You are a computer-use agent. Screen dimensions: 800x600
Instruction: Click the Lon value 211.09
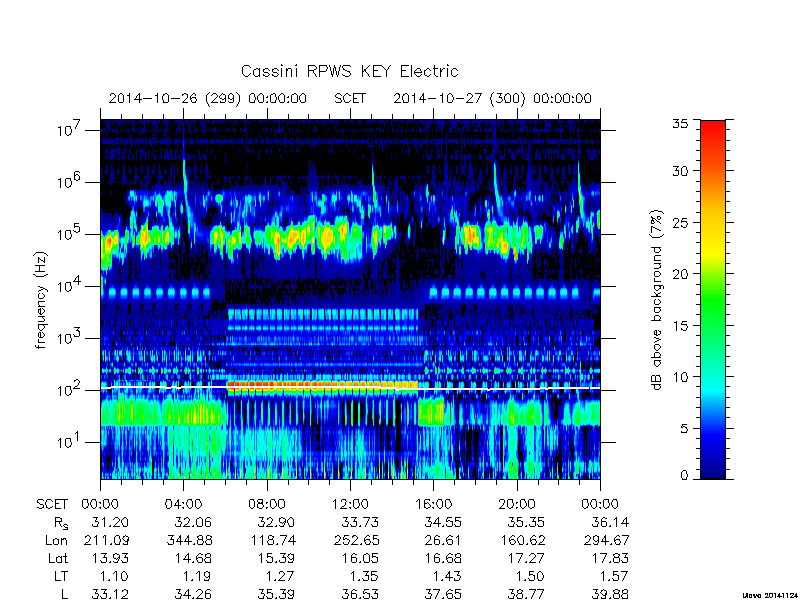(x=105, y=540)
